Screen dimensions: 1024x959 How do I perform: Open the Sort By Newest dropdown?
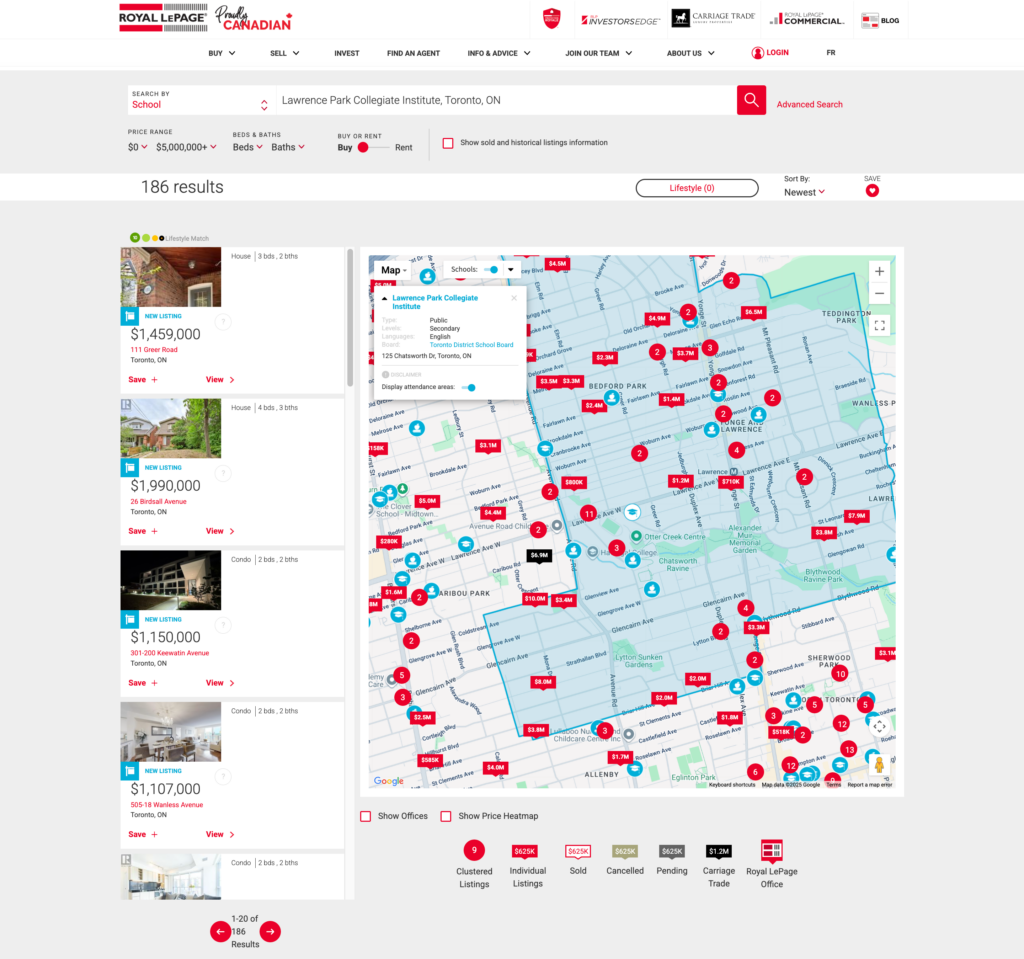tap(804, 192)
